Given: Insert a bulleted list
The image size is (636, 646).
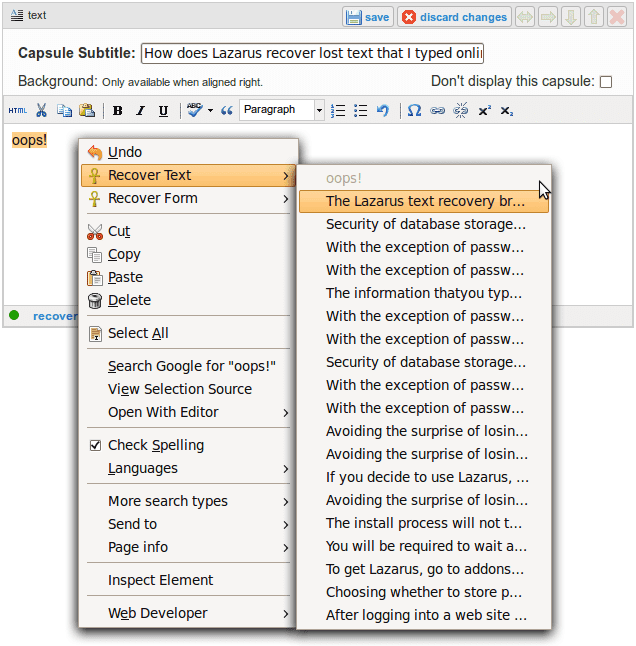Looking at the screenshot, I should [x=360, y=110].
